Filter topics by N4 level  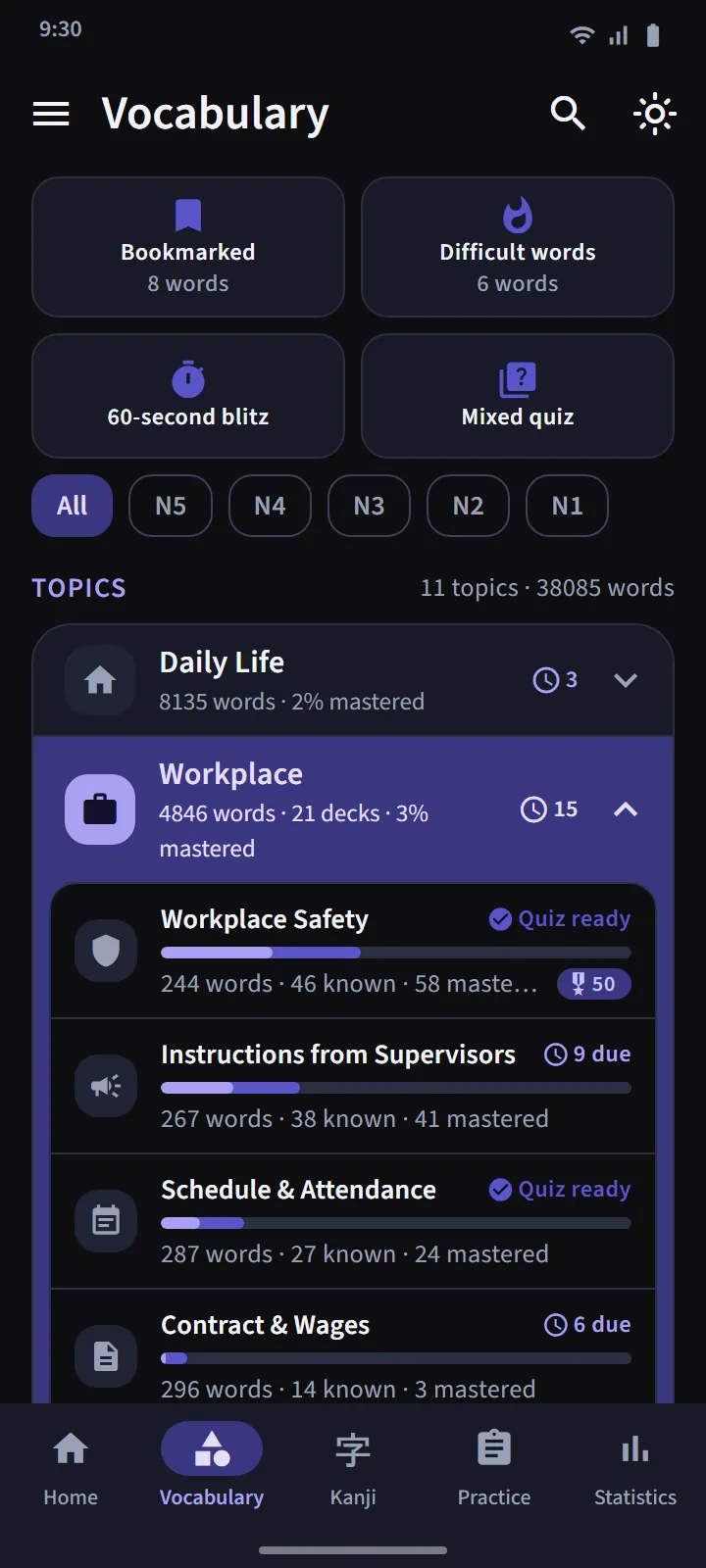point(270,506)
